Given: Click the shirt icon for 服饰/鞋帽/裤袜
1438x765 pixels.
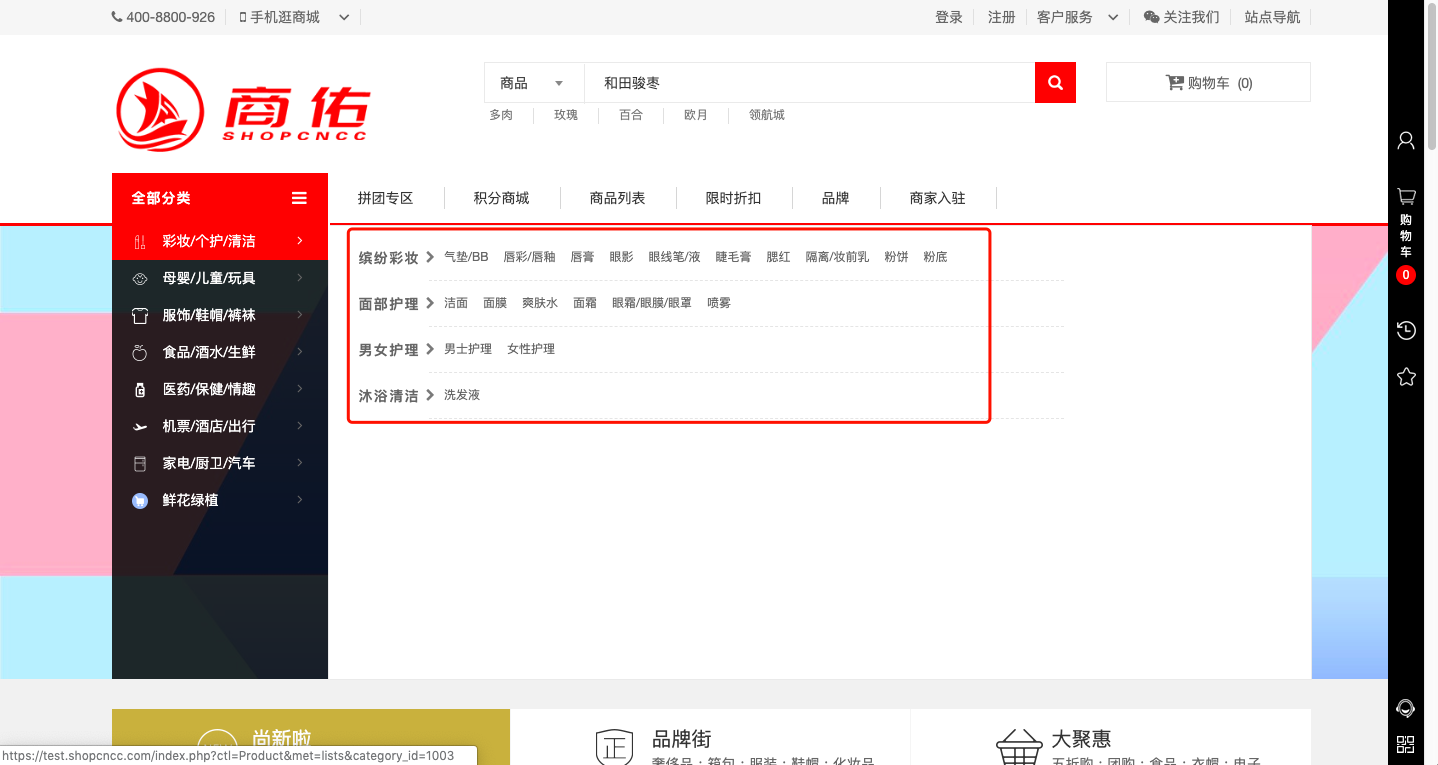Looking at the screenshot, I should point(140,315).
